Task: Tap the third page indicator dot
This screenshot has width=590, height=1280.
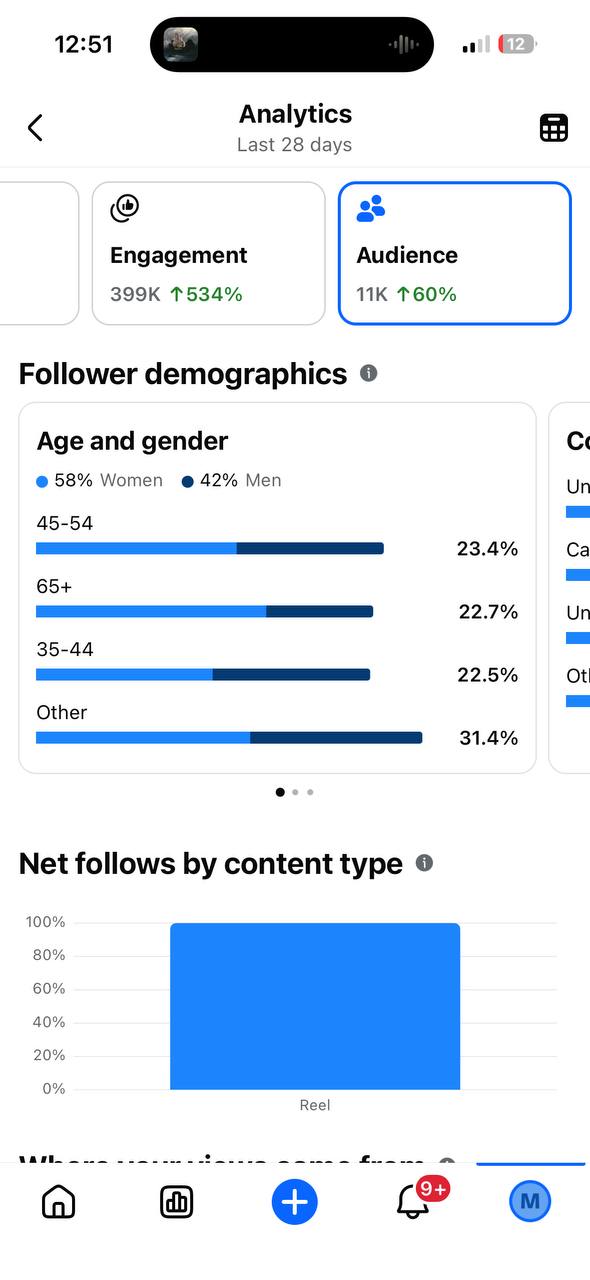Action: pos(310,792)
